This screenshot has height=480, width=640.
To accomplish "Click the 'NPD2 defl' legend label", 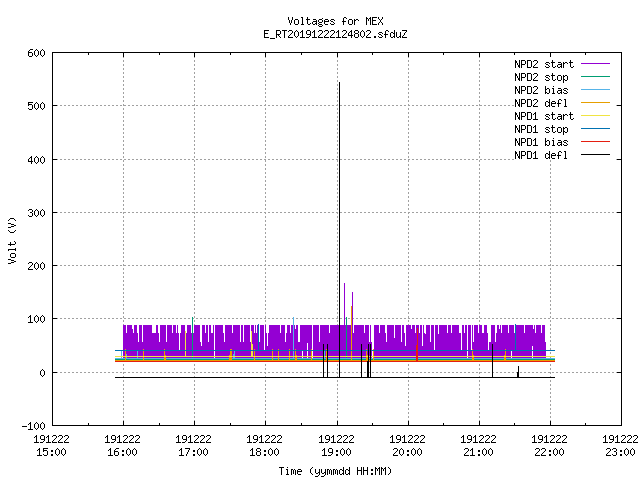I will (541, 103).
